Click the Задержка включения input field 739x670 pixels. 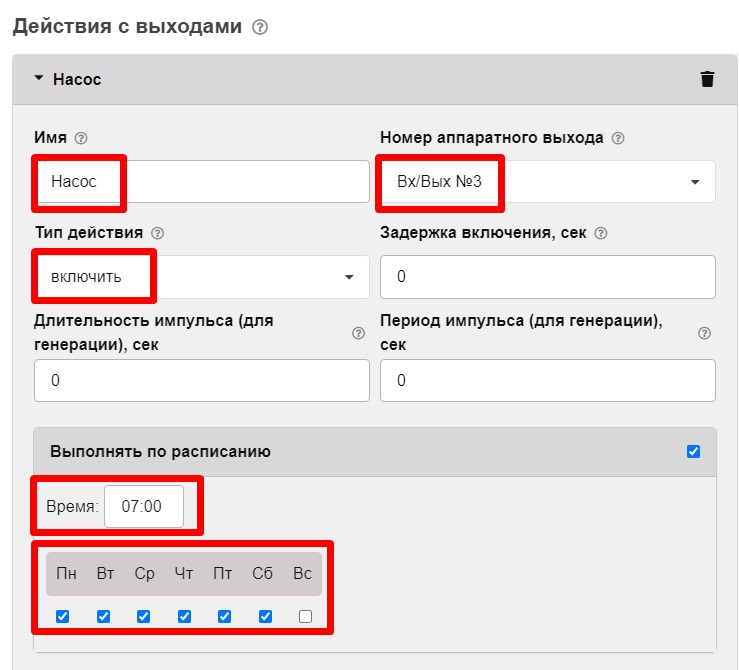click(547, 277)
